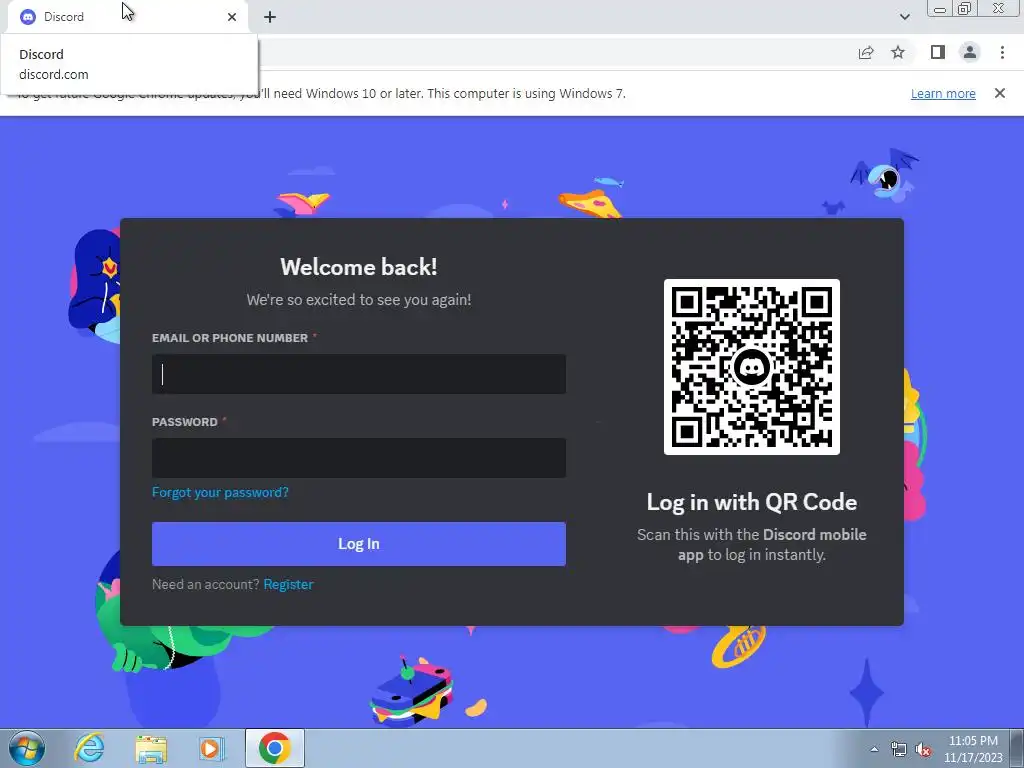Click the Chrome taskbar icon

274,748
